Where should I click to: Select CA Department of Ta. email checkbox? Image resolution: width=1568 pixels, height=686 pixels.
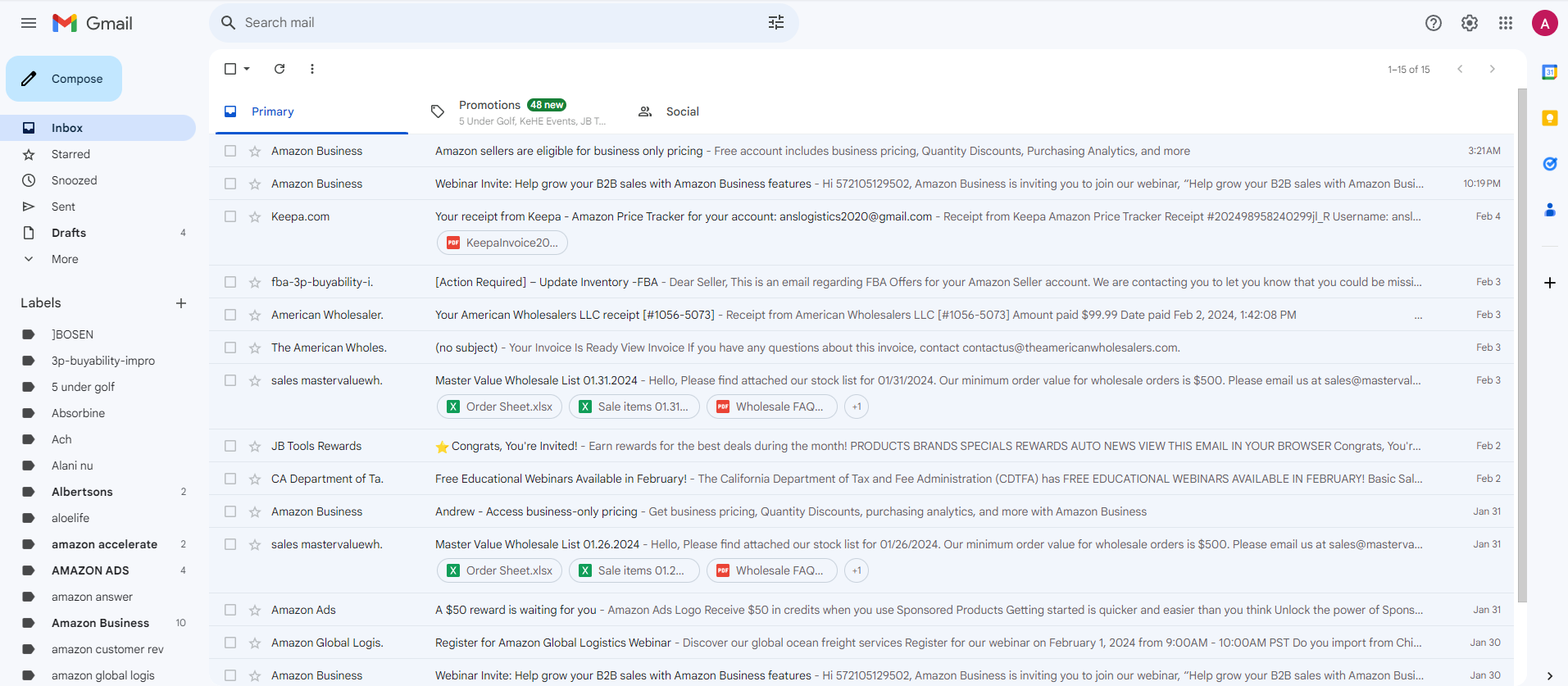230,479
